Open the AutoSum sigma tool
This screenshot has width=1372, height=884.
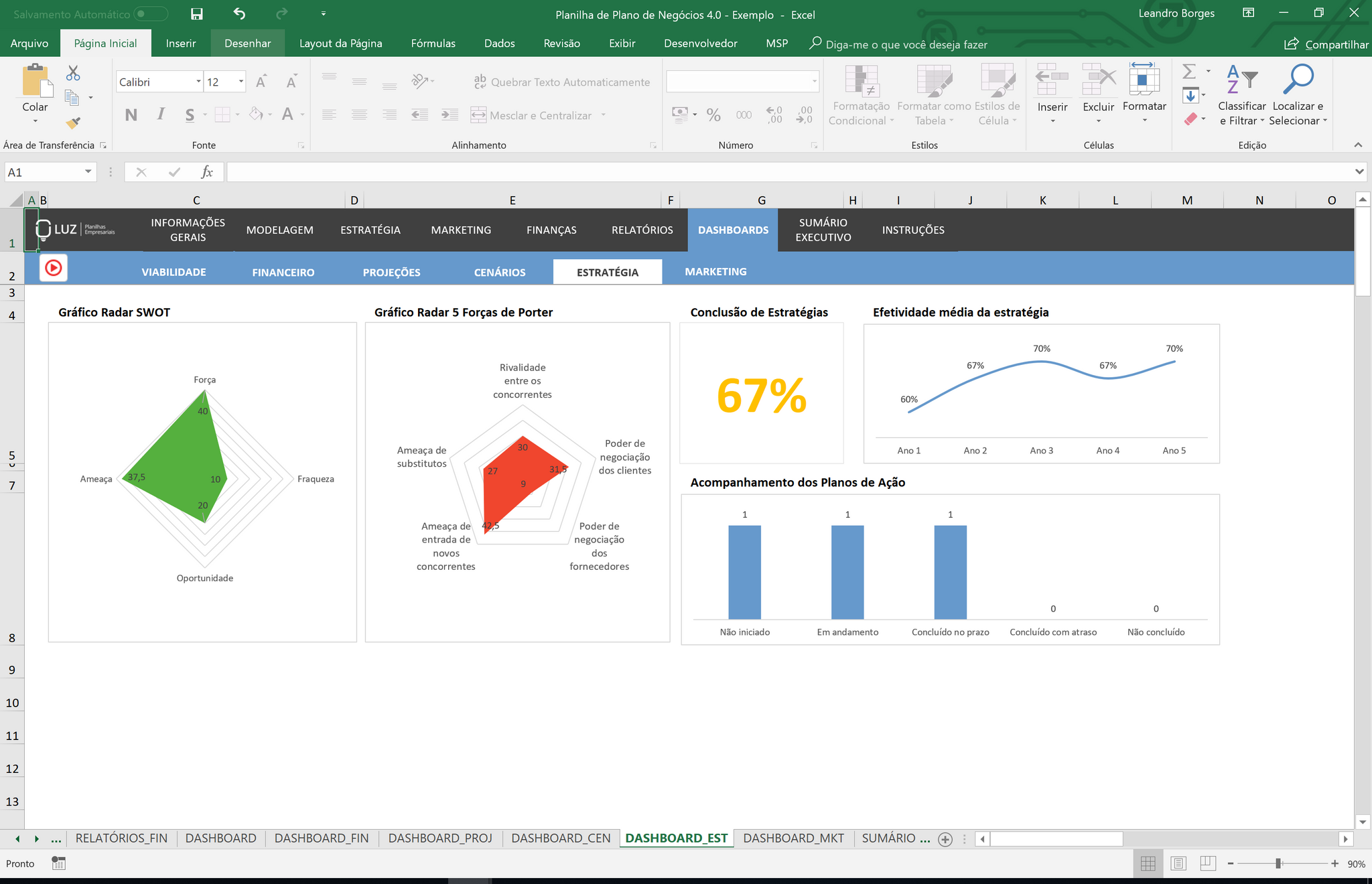1189,71
